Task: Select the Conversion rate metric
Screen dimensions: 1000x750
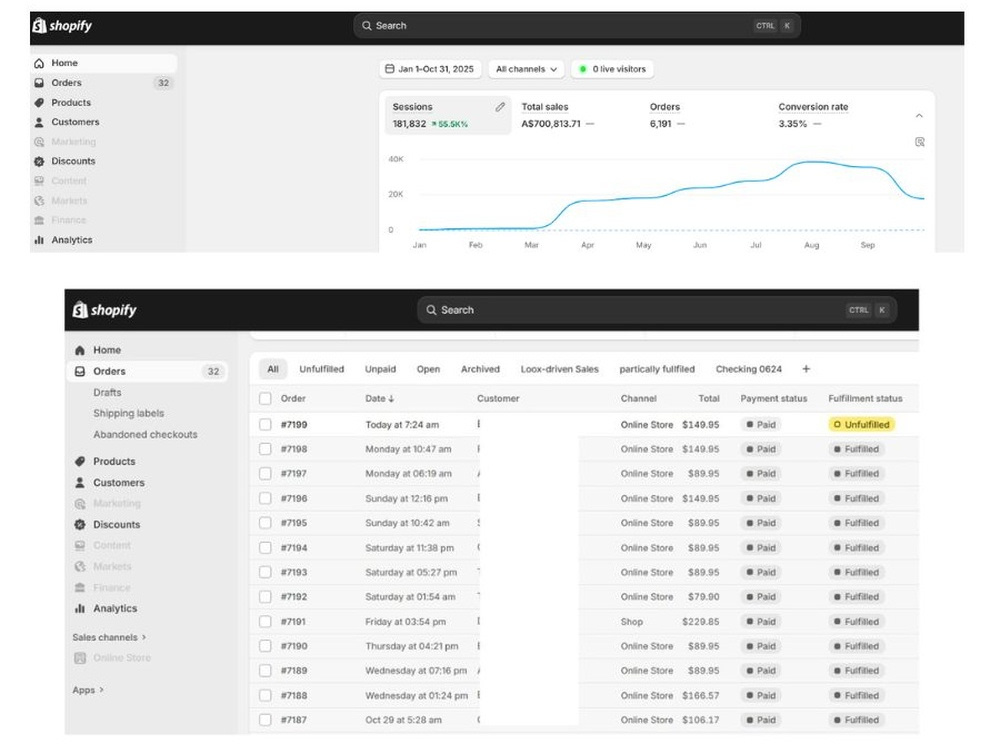Action: (x=813, y=115)
